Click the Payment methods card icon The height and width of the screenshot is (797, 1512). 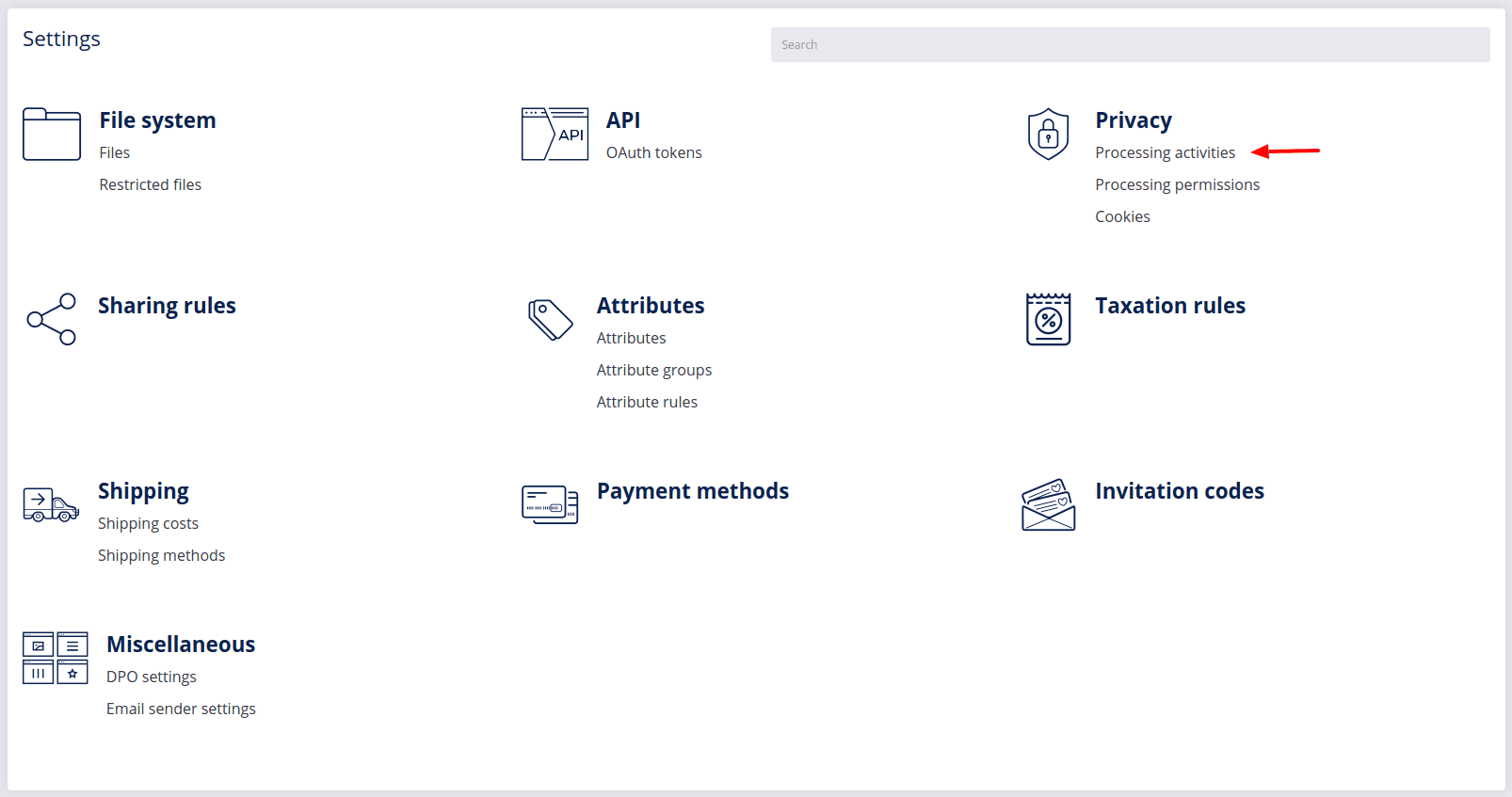[550, 504]
